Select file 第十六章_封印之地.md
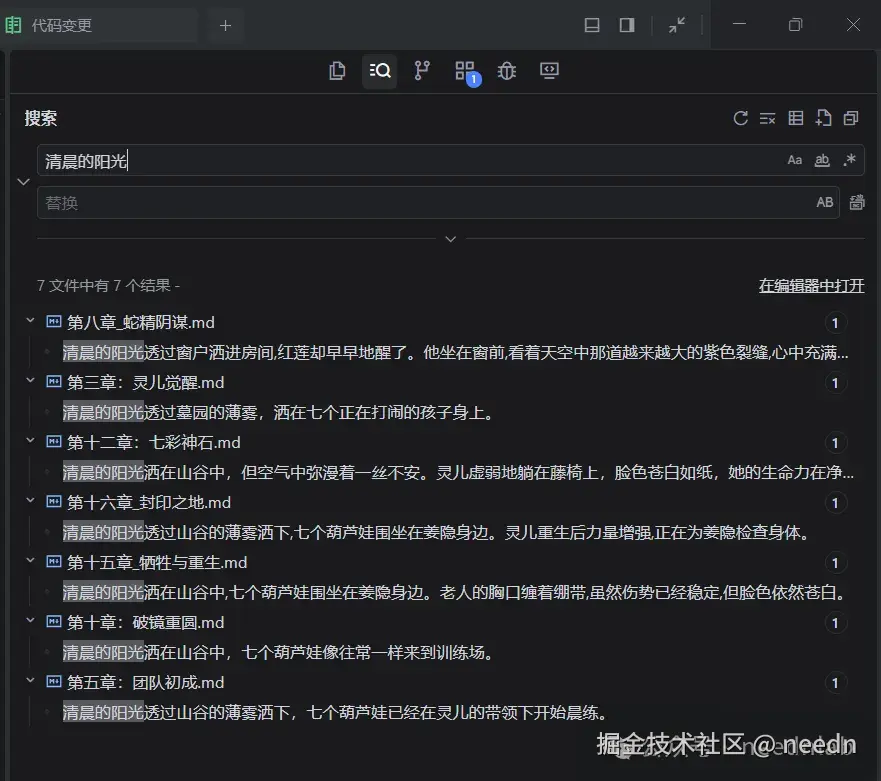Screen dimensions: 881x781 (x=149, y=502)
